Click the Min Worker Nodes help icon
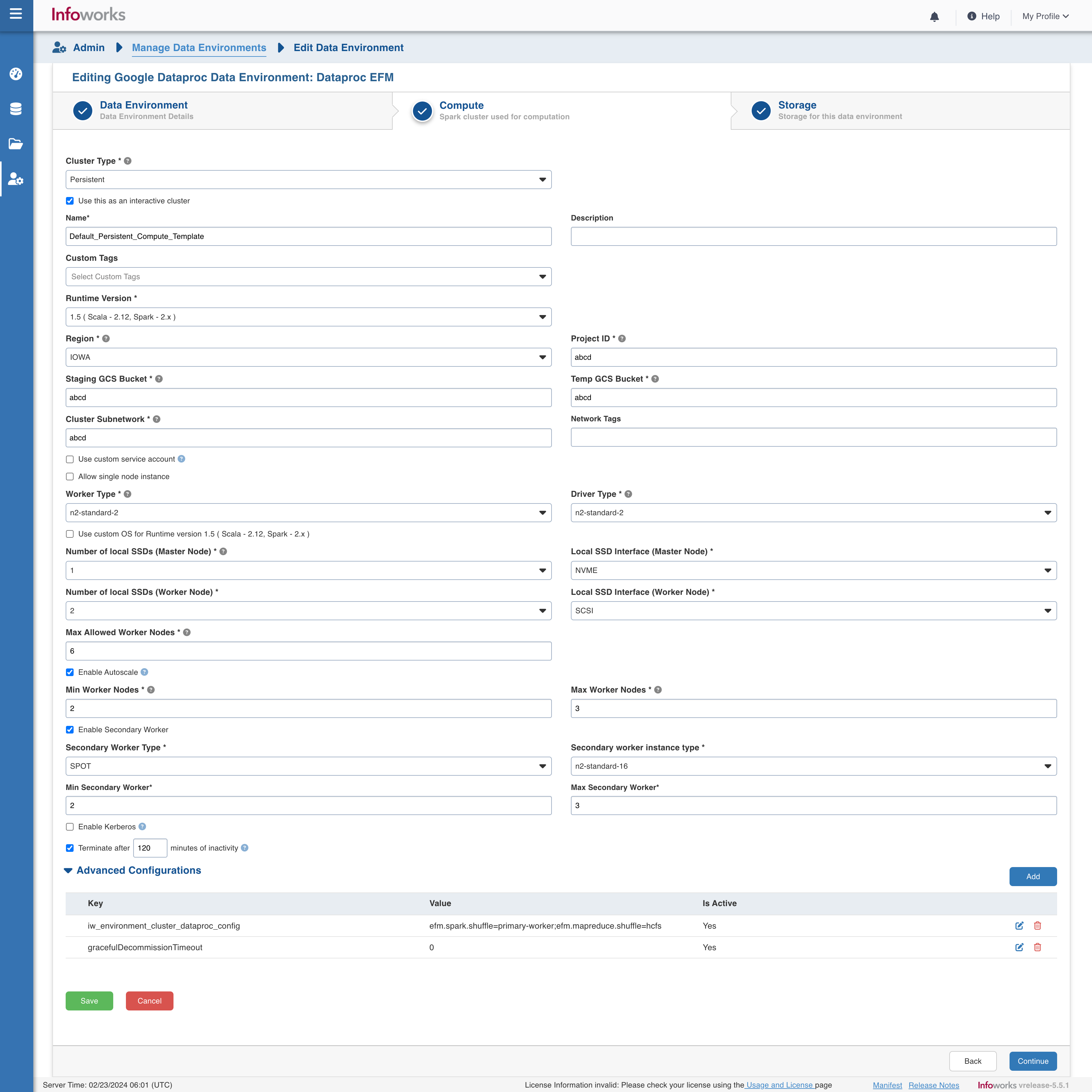This screenshot has height=1092, width=1092. coord(151,690)
